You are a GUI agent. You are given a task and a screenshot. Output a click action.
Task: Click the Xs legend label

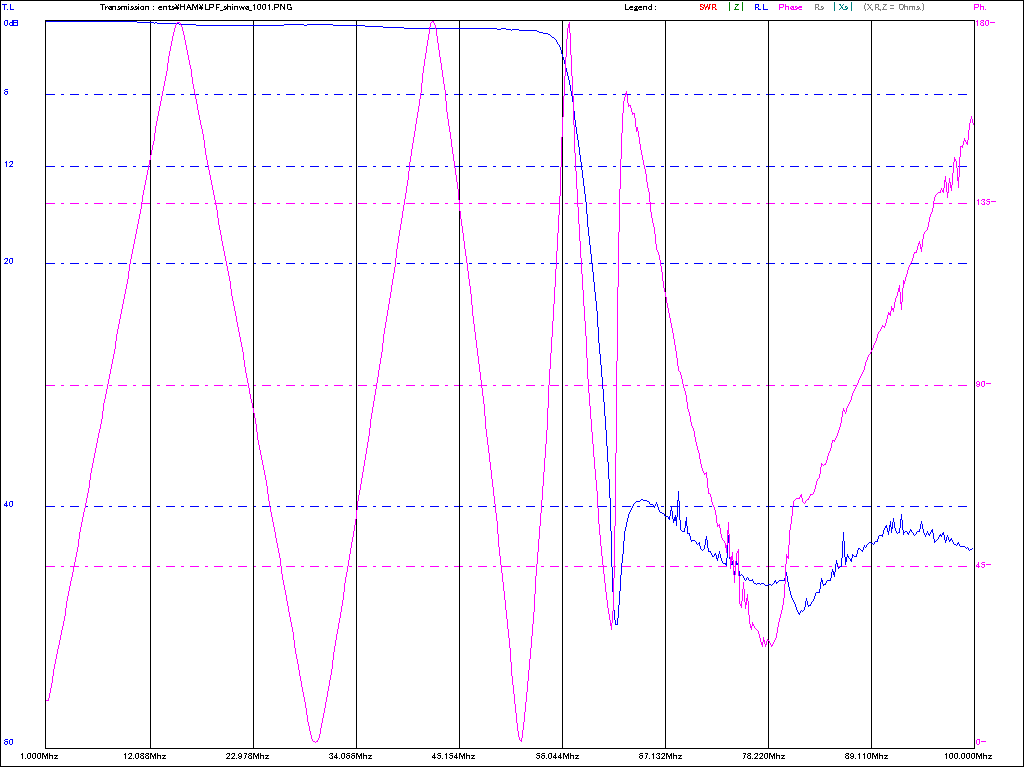click(844, 7)
